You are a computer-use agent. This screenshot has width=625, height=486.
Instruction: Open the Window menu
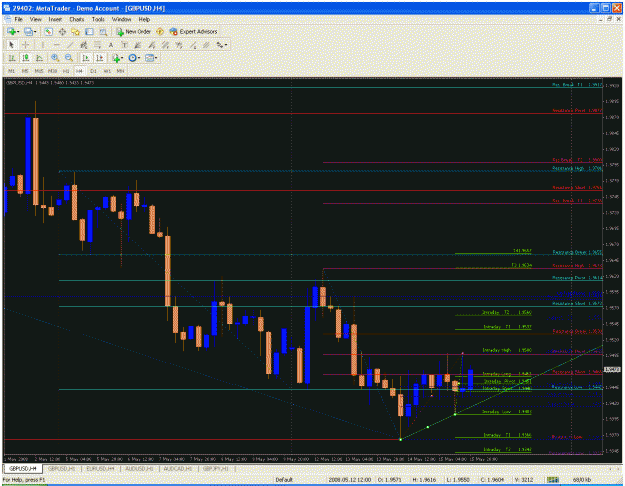click(121, 19)
